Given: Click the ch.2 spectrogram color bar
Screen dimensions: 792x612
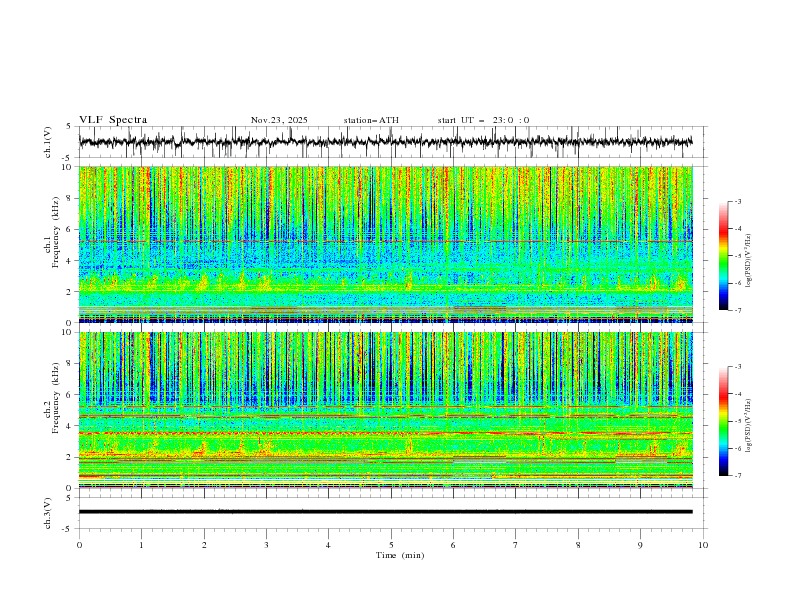Looking at the screenshot, I should tap(723, 421).
